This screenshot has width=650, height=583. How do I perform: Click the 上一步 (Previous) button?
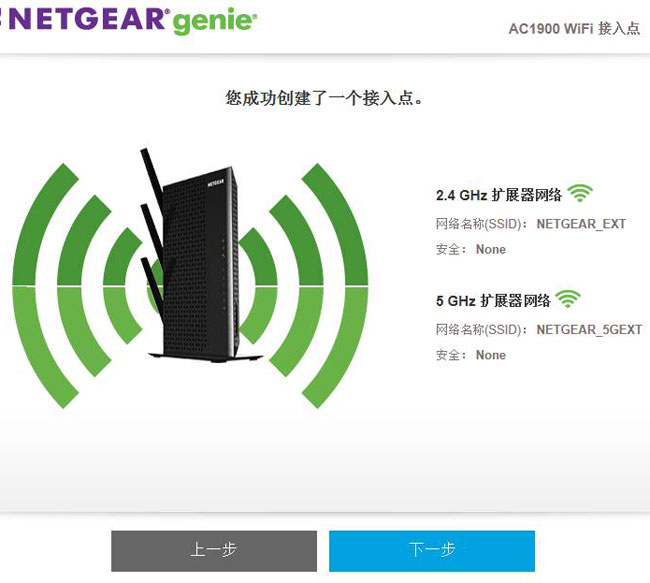coord(214,551)
